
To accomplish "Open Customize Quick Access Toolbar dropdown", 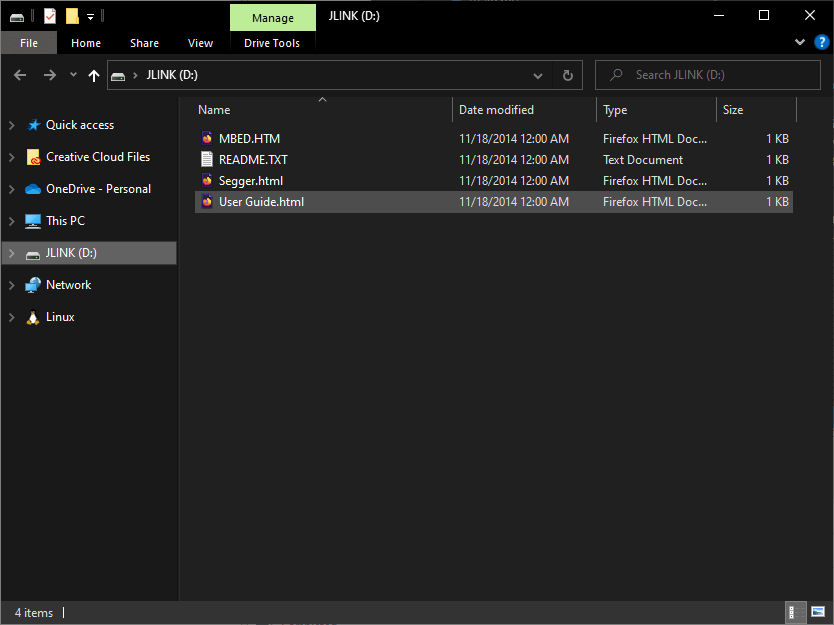I will tap(90, 17).
